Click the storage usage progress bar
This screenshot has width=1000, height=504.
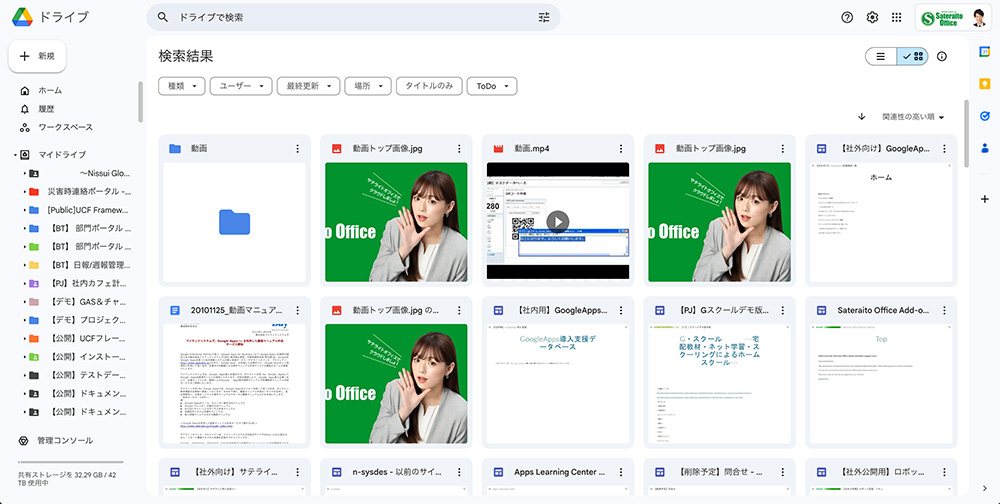(x=70, y=462)
